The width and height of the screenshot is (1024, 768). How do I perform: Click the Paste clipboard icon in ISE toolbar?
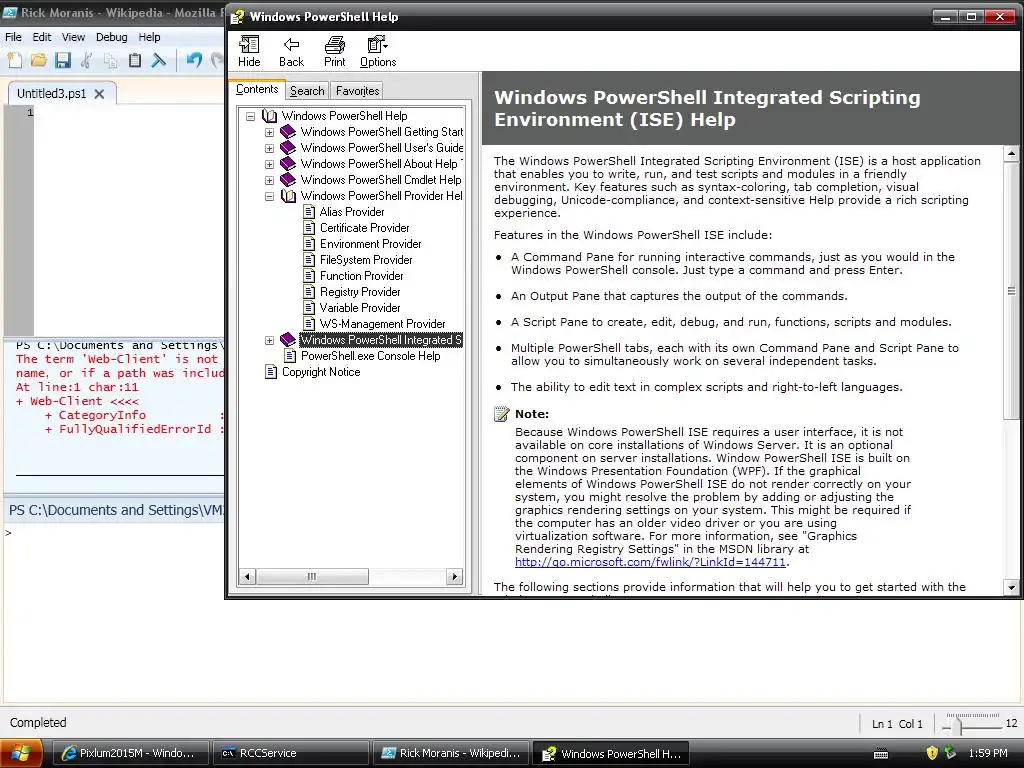pyautogui.click(x=135, y=61)
